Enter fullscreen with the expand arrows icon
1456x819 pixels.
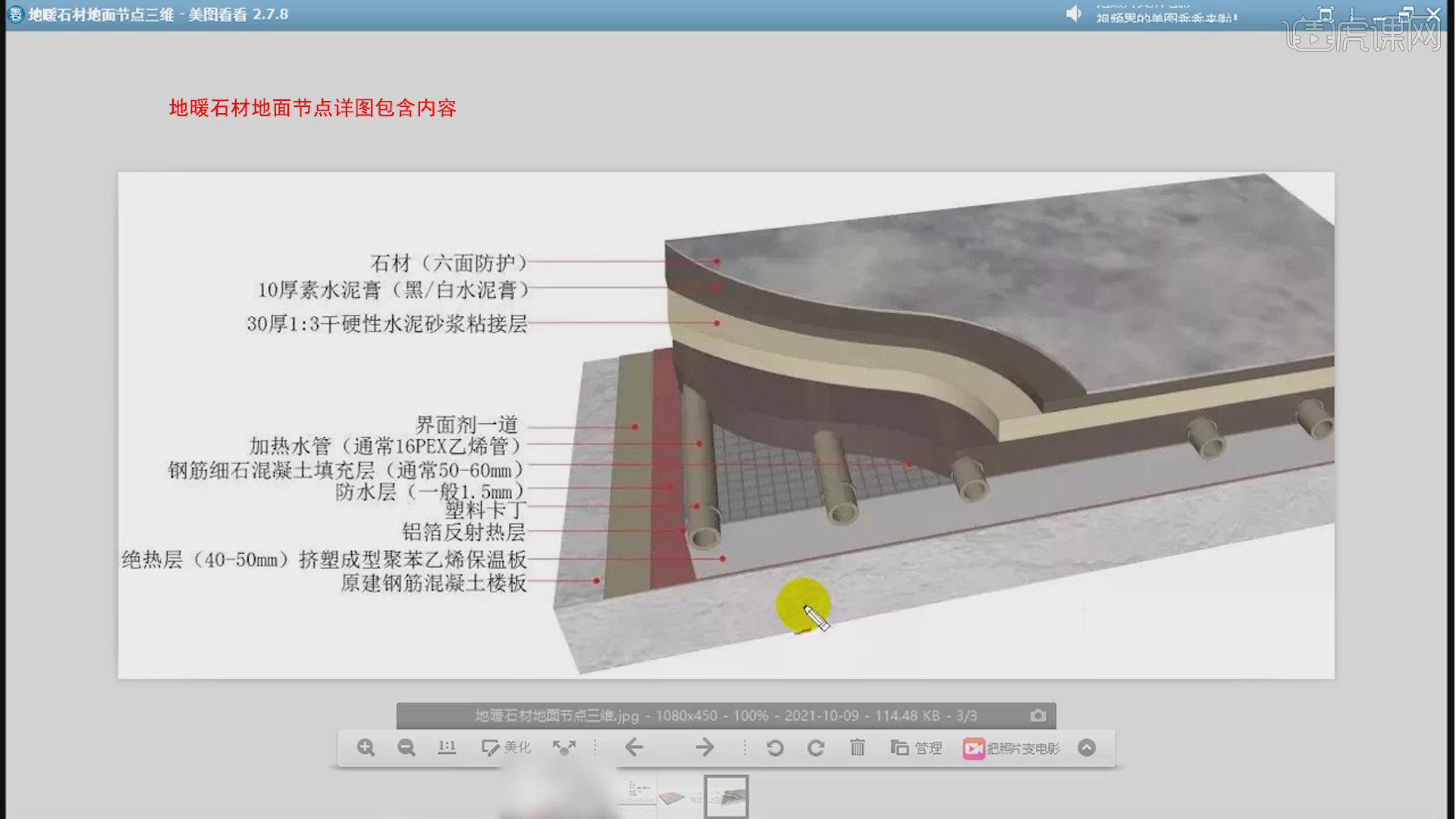click(563, 748)
